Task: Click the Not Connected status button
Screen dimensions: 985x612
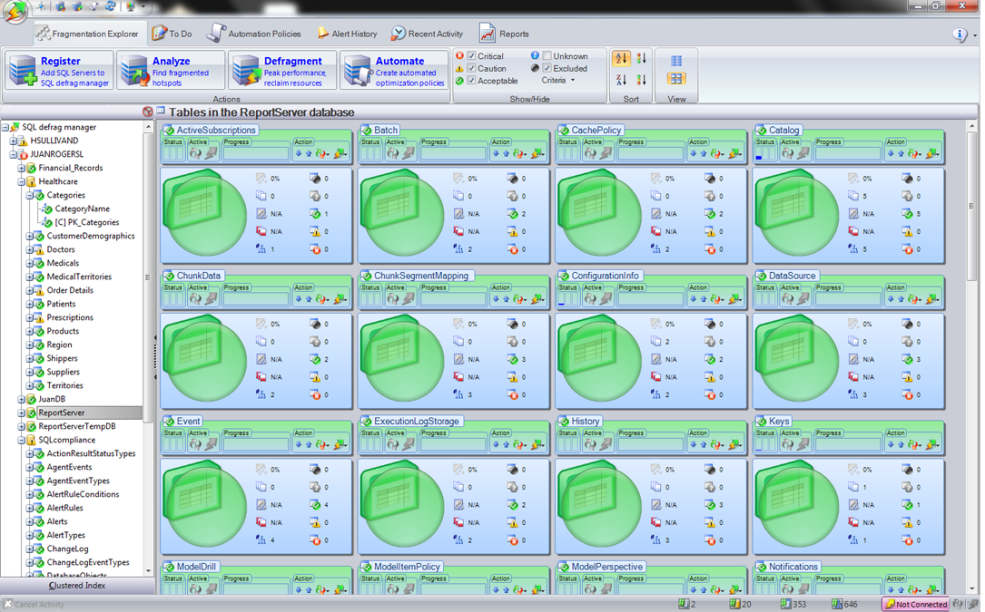Action: [915, 604]
